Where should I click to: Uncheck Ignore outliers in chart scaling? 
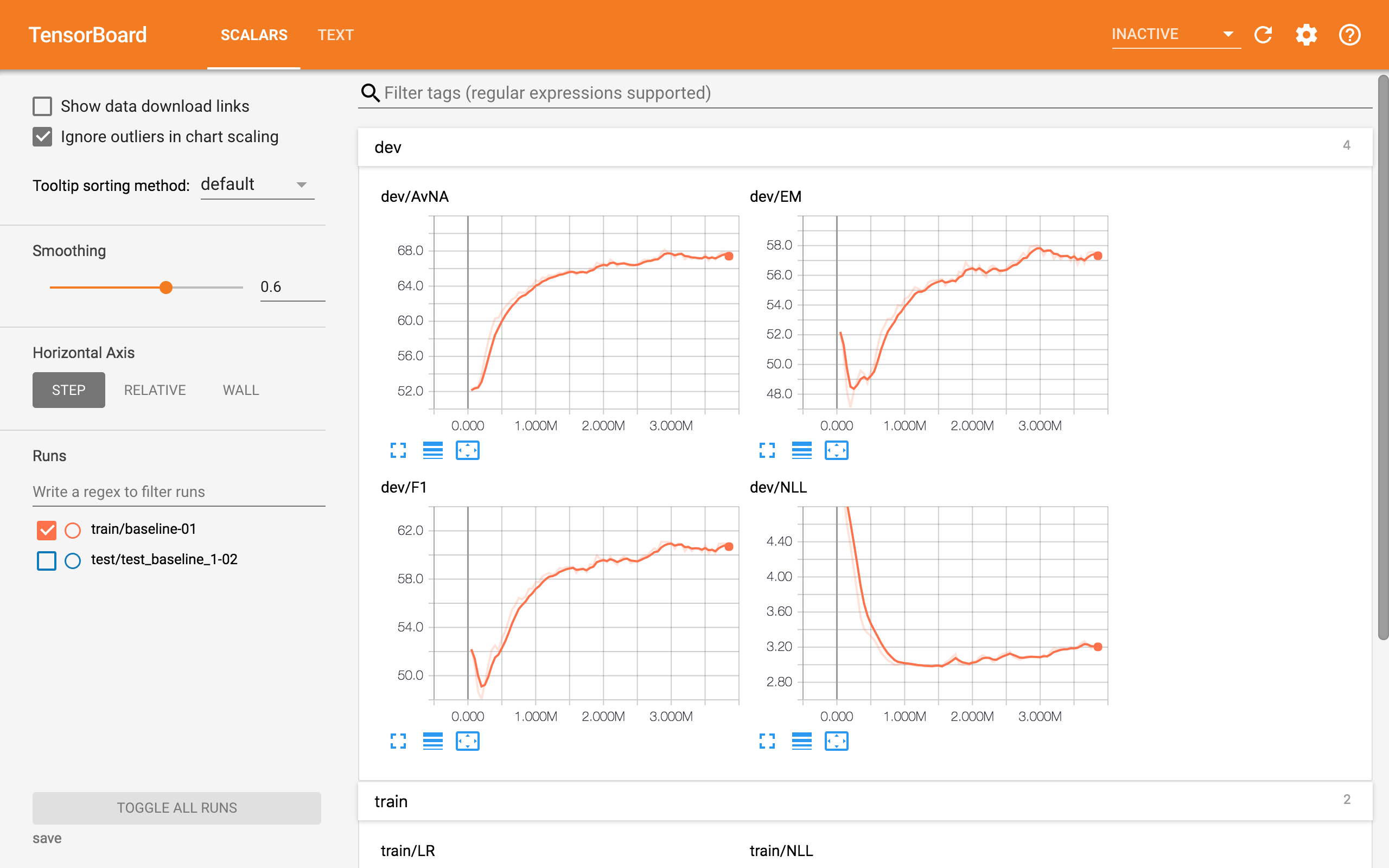(x=42, y=137)
